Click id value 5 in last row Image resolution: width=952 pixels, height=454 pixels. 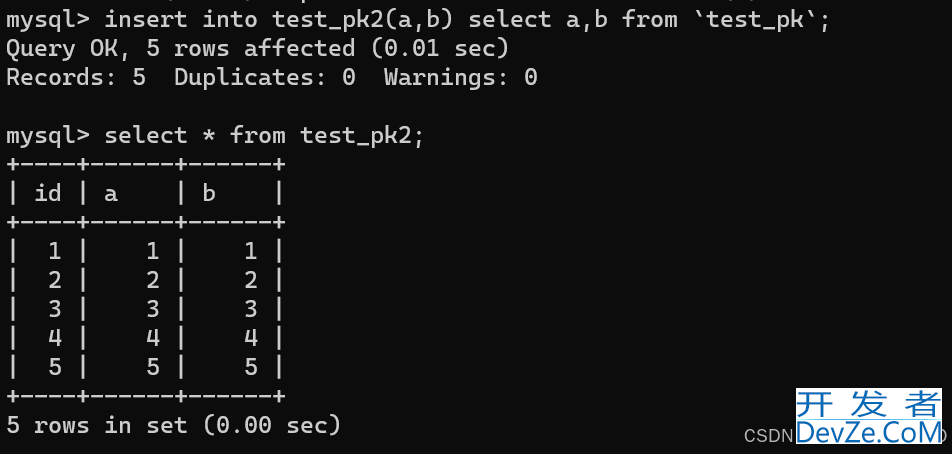[55, 367]
